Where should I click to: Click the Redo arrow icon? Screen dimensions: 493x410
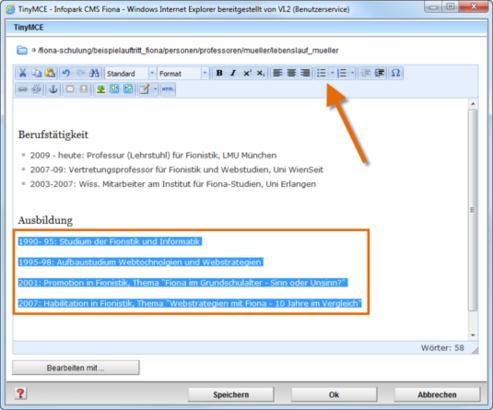click(80, 73)
